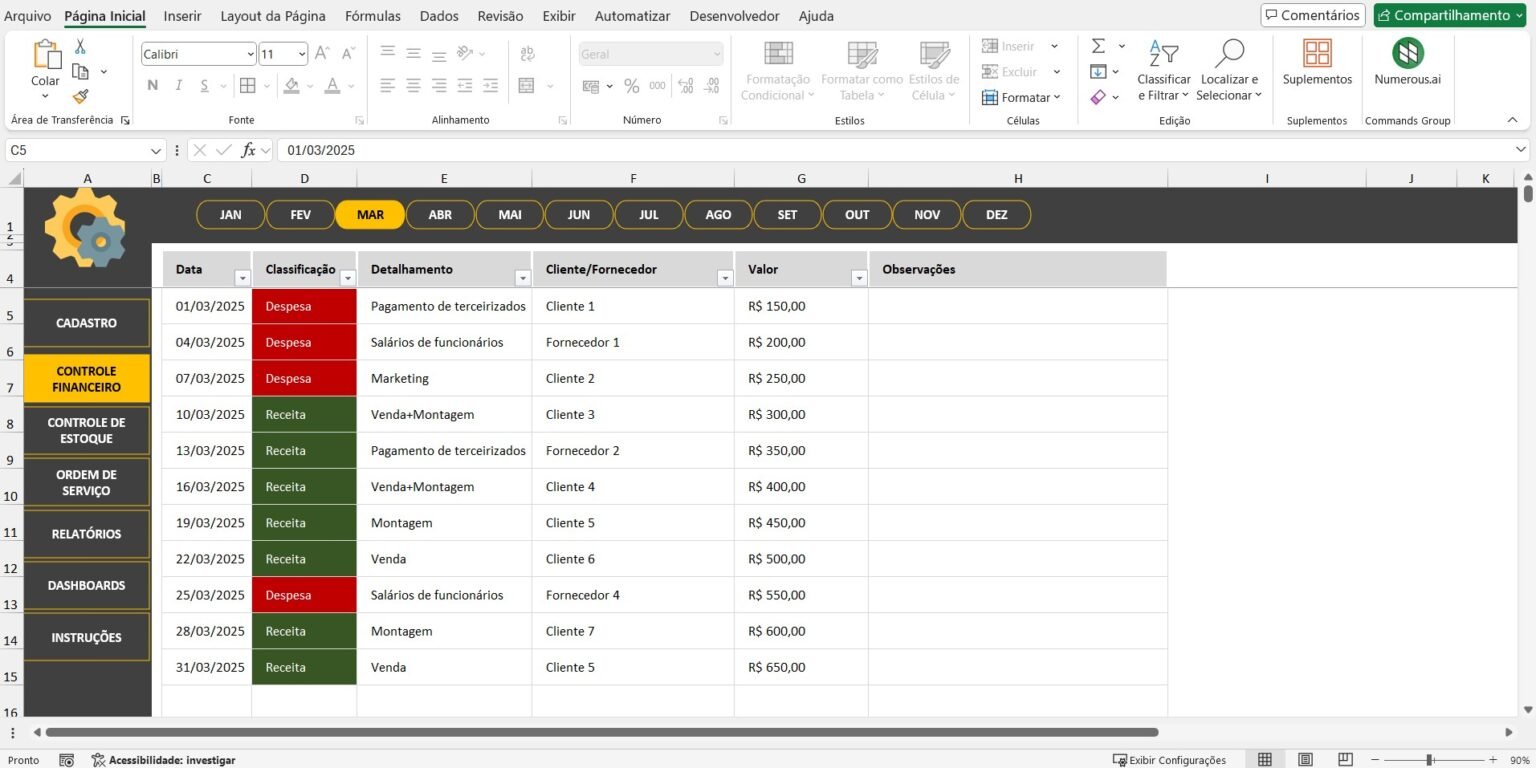Click the percent style icon
Image resolution: width=1536 pixels, height=768 pixels.
click(x=632, y=86)
